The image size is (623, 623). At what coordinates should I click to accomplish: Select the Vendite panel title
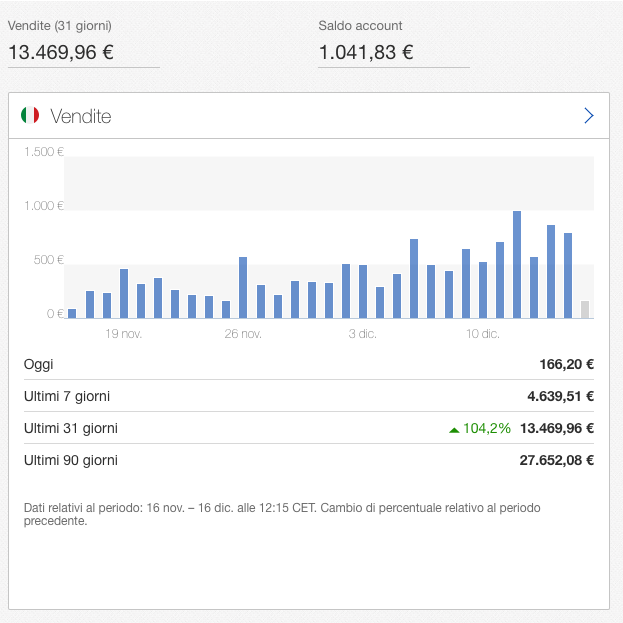pyautogui.click(x=80, y=116)
